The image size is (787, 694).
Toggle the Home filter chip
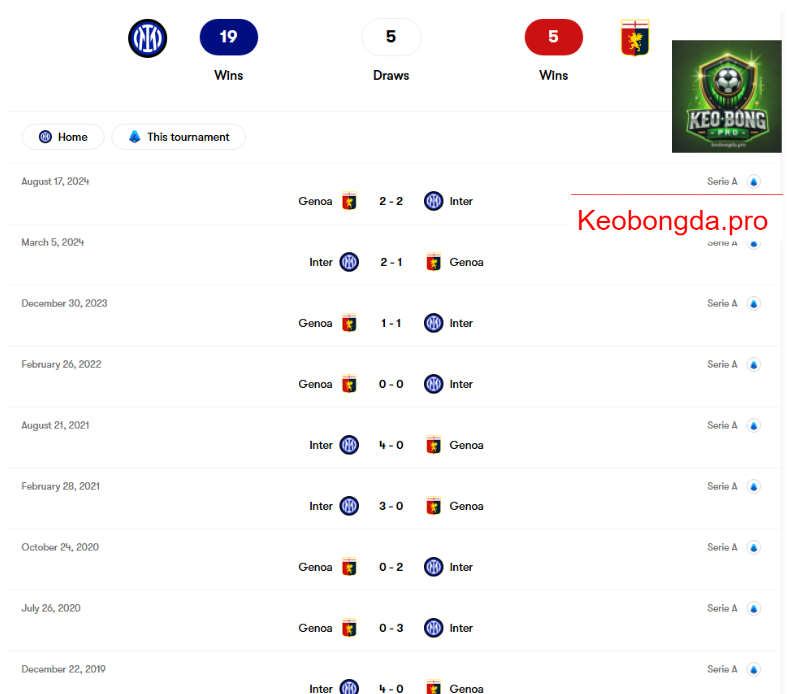[63, 137]
